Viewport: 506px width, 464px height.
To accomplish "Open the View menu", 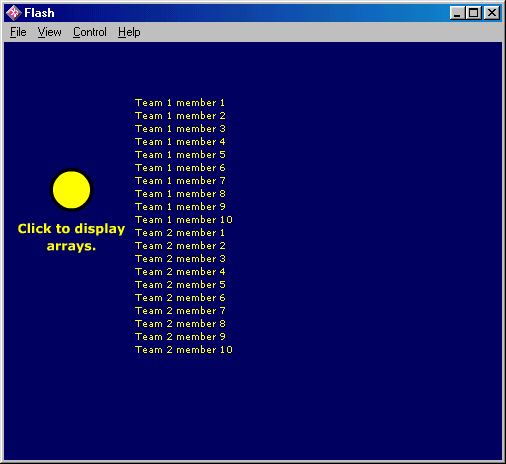I will click(49, 32).
